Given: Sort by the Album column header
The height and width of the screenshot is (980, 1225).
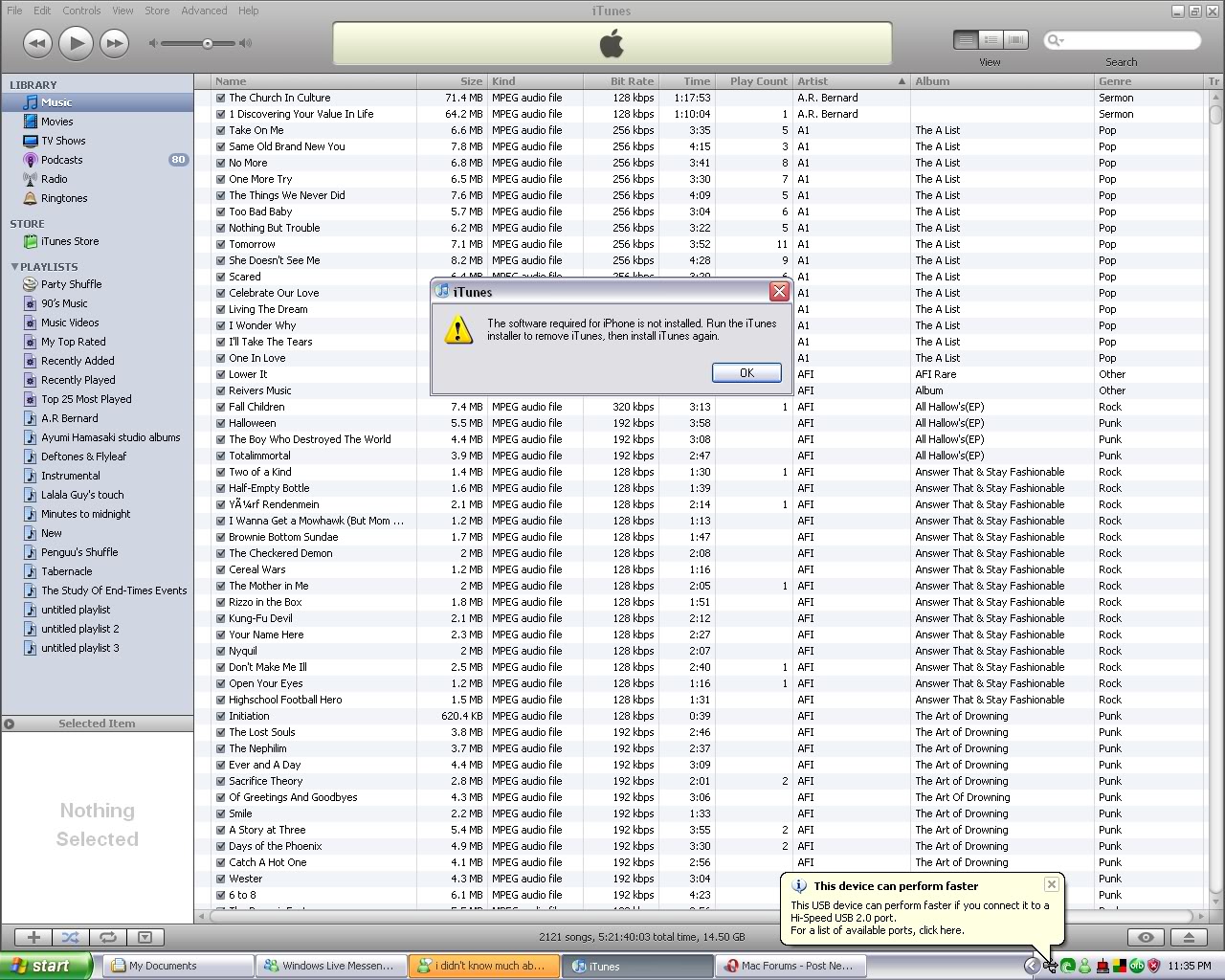Looking at the screenshot, I should pos(1002,81).
